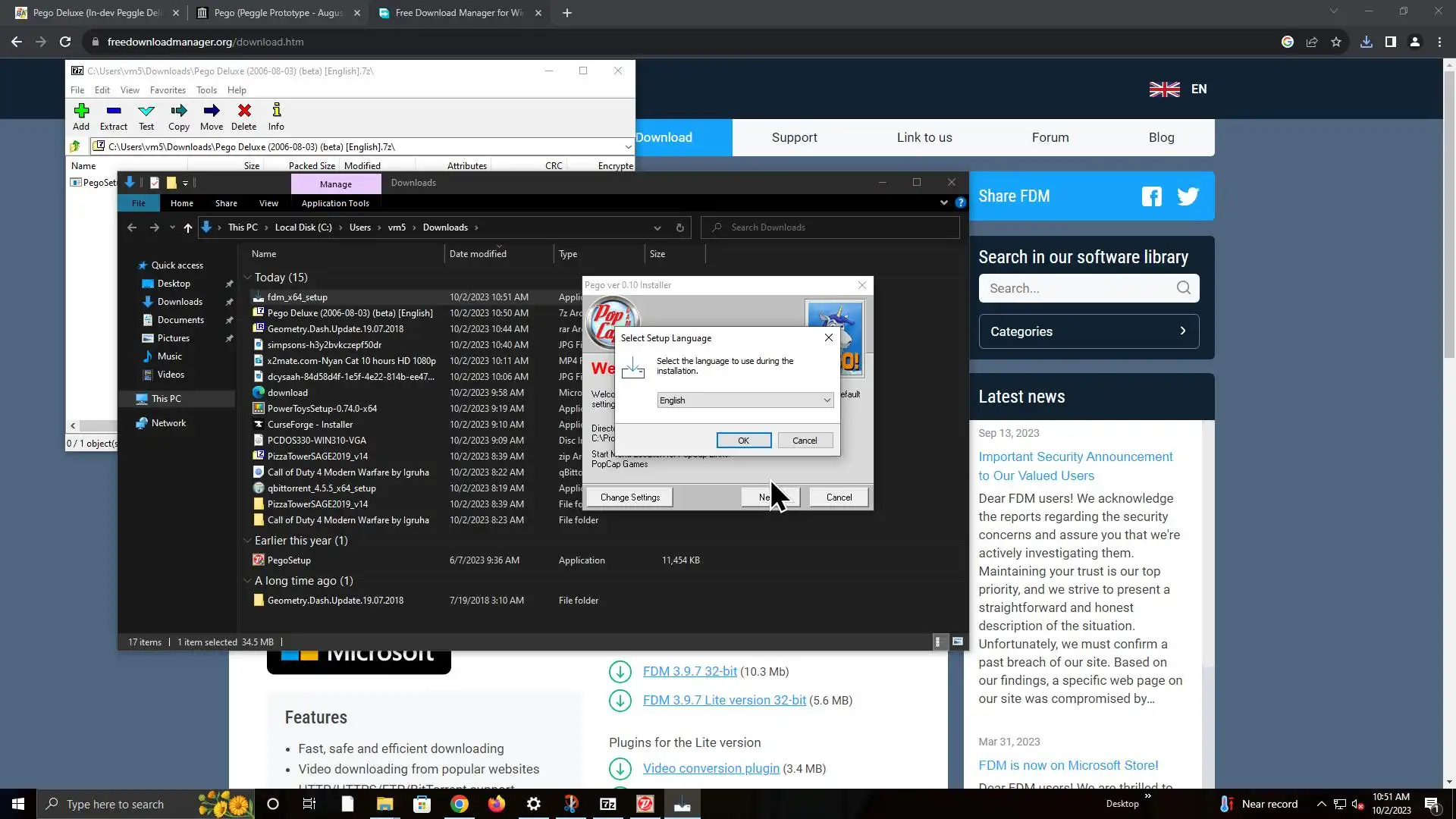
Task: Open the Twitter share icon
Action: pos(1188,196)
